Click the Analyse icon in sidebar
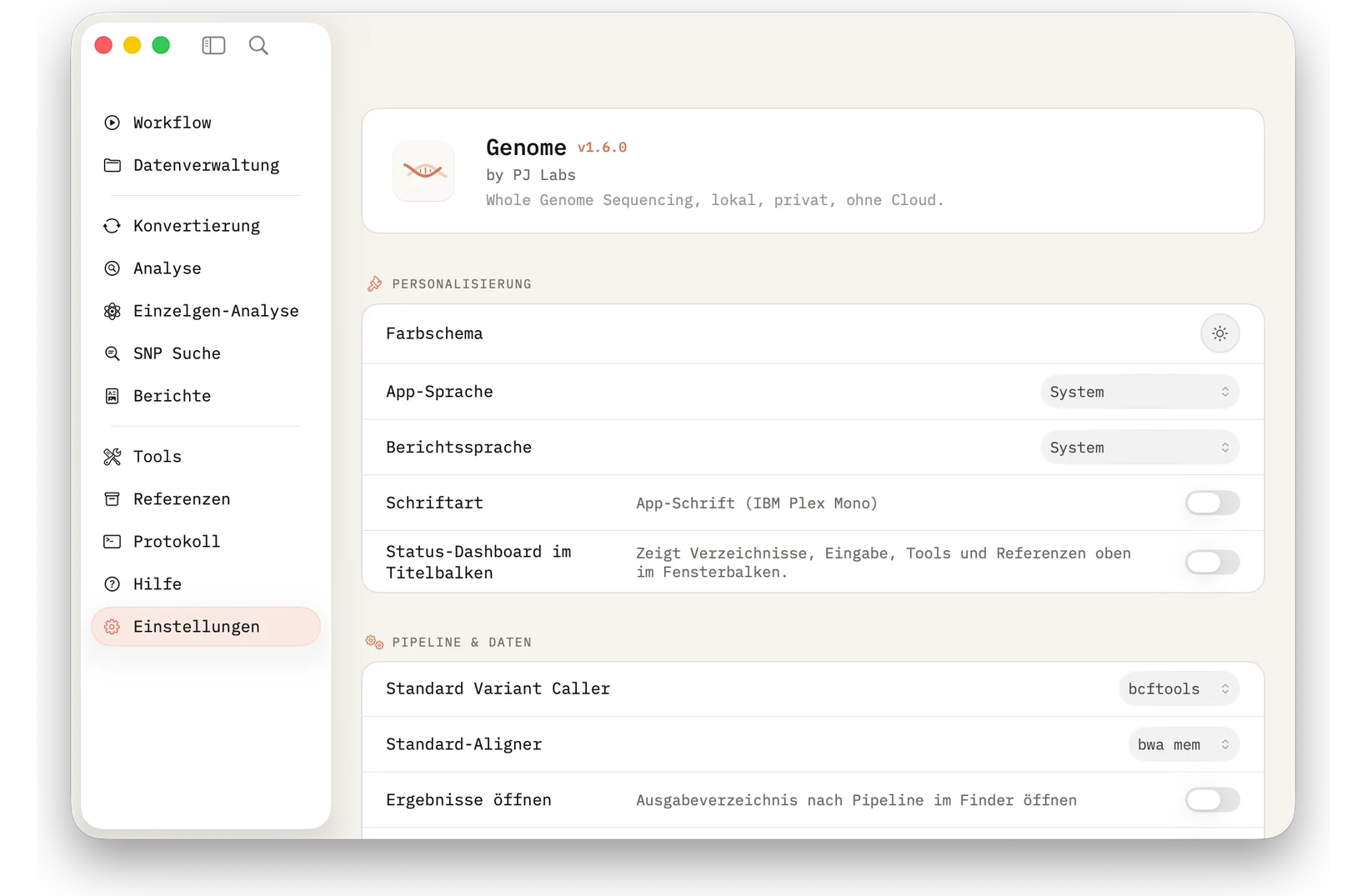Viewport: 1367px width, 896px height. 112,268
